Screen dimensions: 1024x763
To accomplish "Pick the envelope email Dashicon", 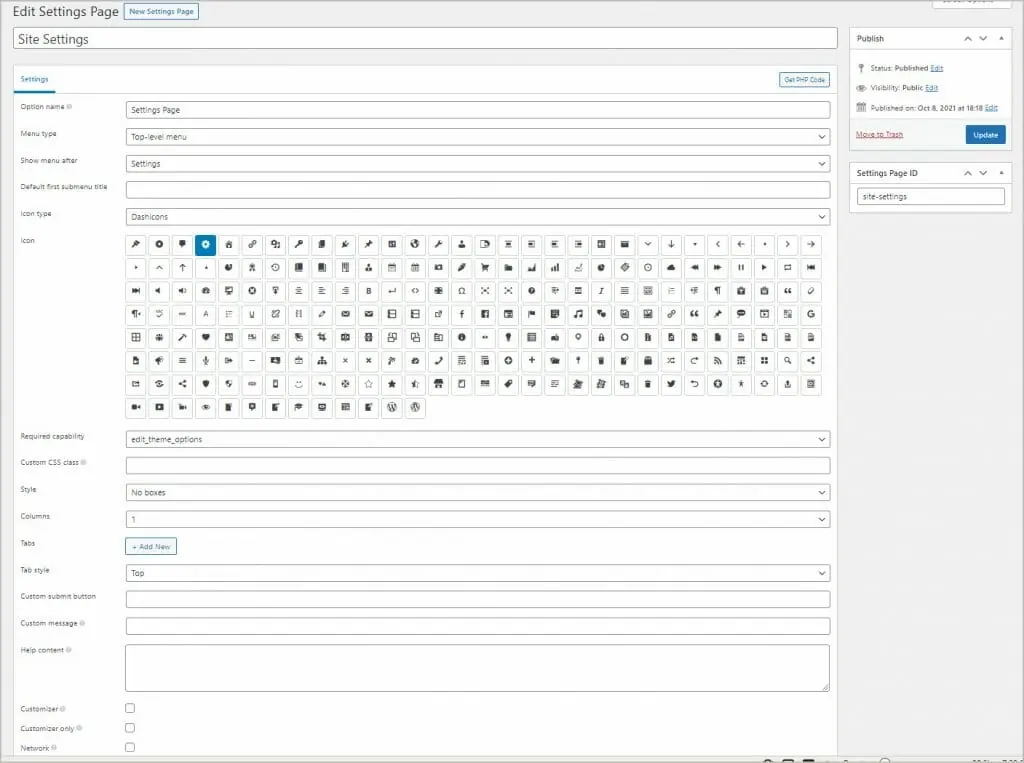I will (344, 313).
